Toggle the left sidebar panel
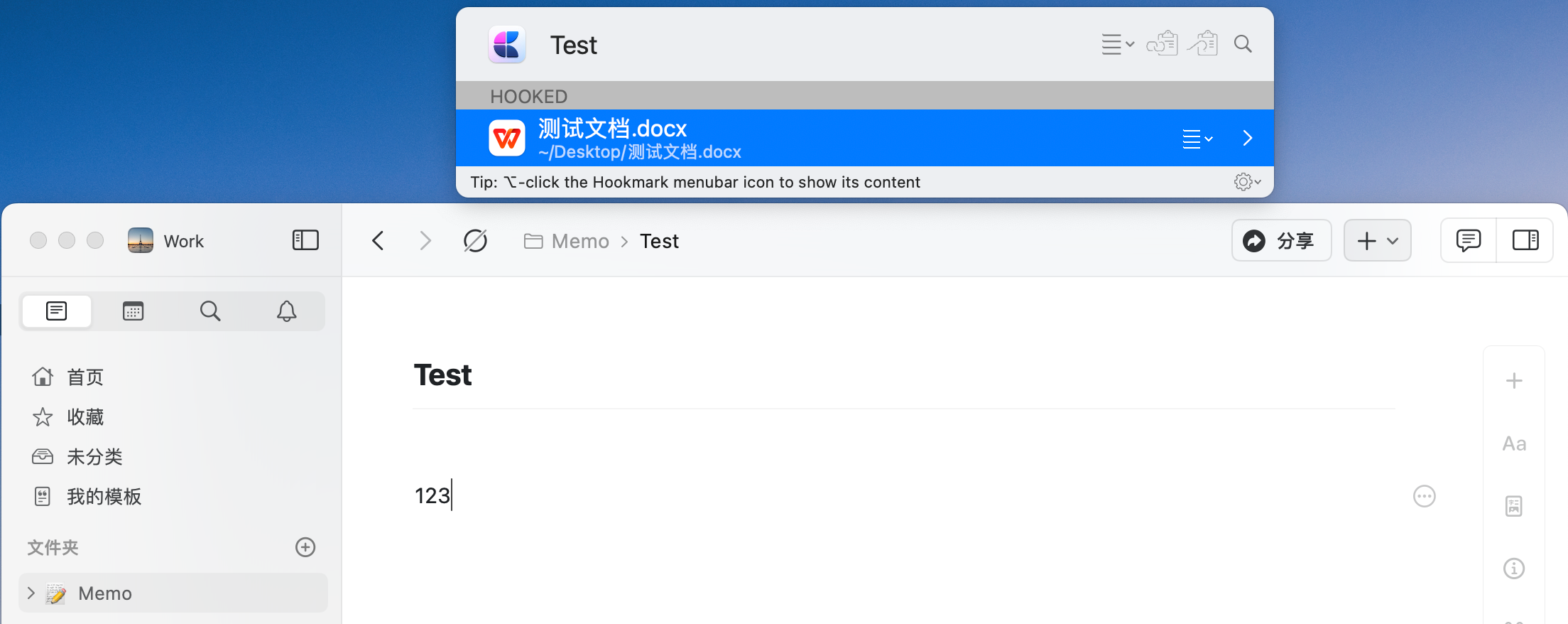 (305, 240)
